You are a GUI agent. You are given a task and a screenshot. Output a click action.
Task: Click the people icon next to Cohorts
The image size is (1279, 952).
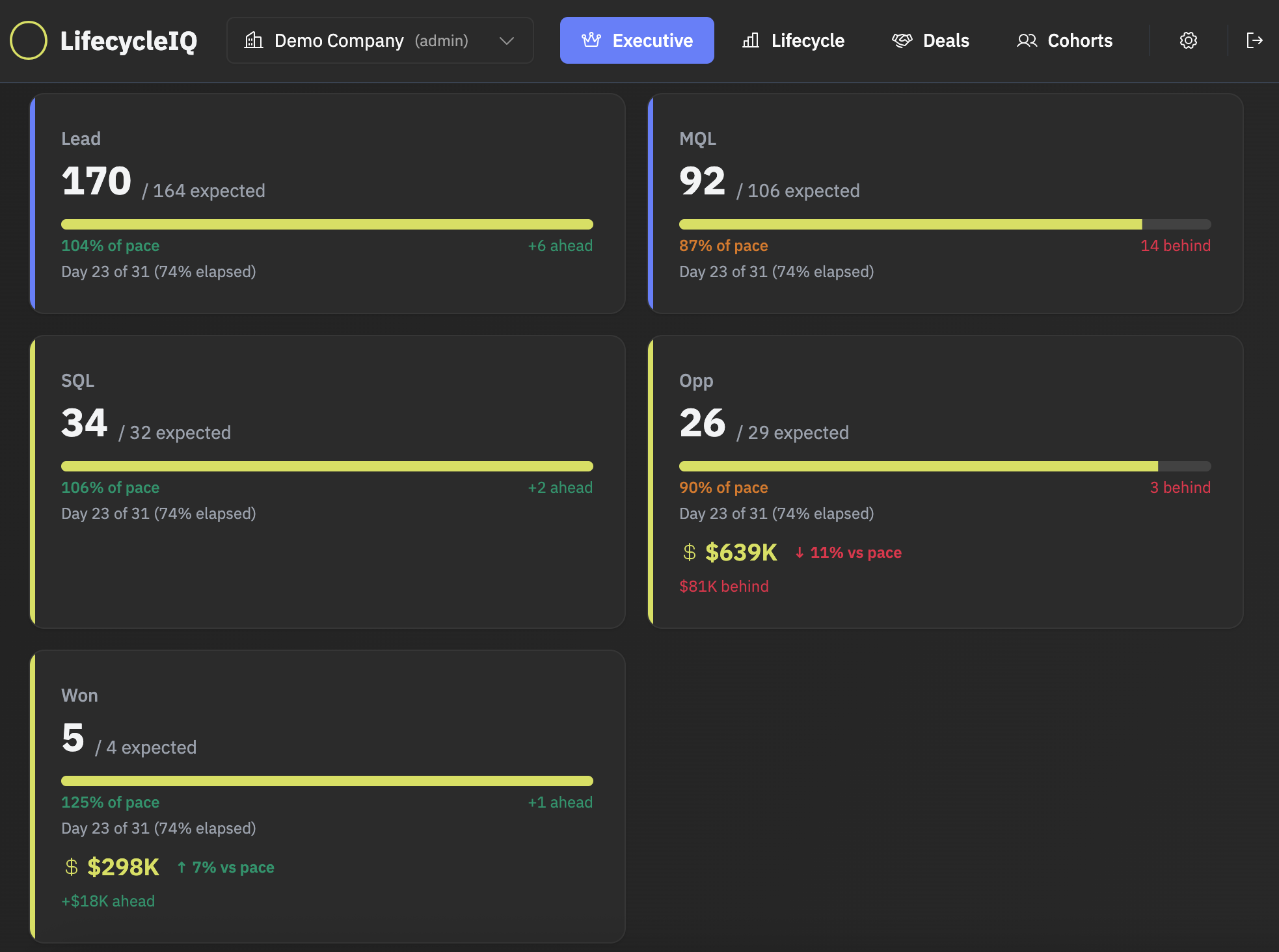(x=1028, y=40)
